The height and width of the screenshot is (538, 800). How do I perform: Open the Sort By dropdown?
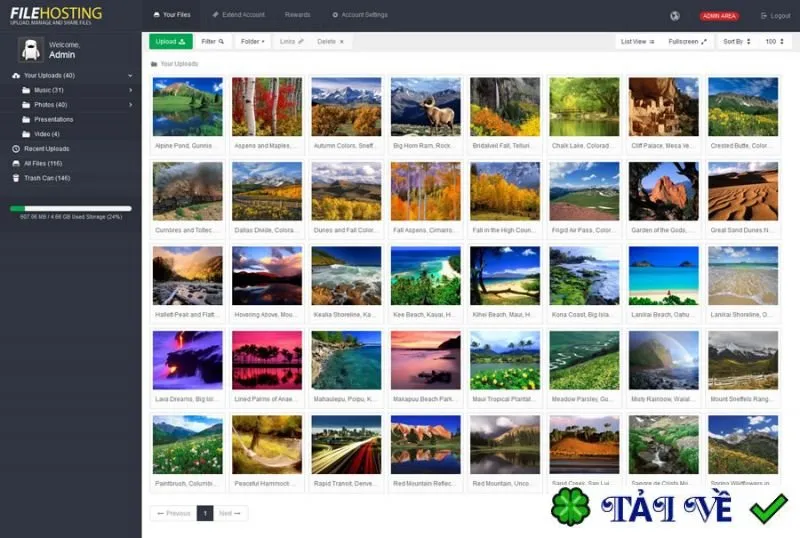pos(737,41)
